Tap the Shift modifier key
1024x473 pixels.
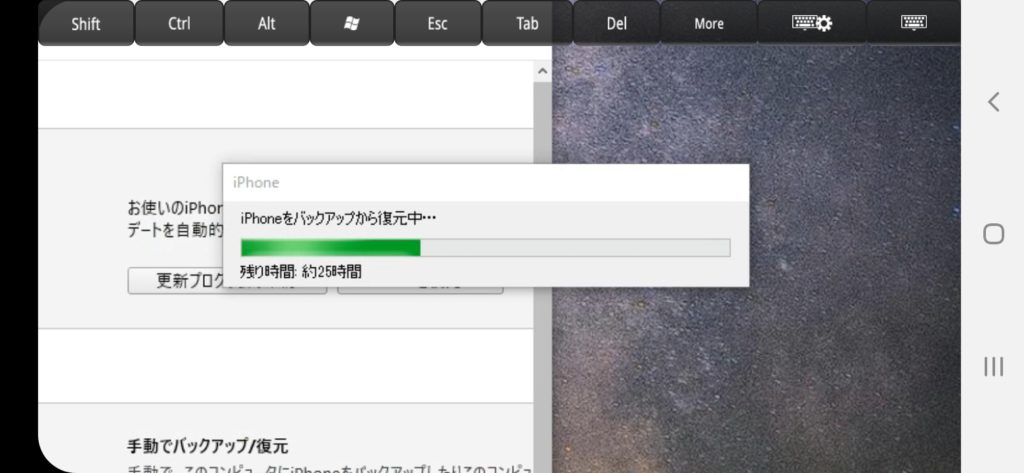tap(86, 24)
